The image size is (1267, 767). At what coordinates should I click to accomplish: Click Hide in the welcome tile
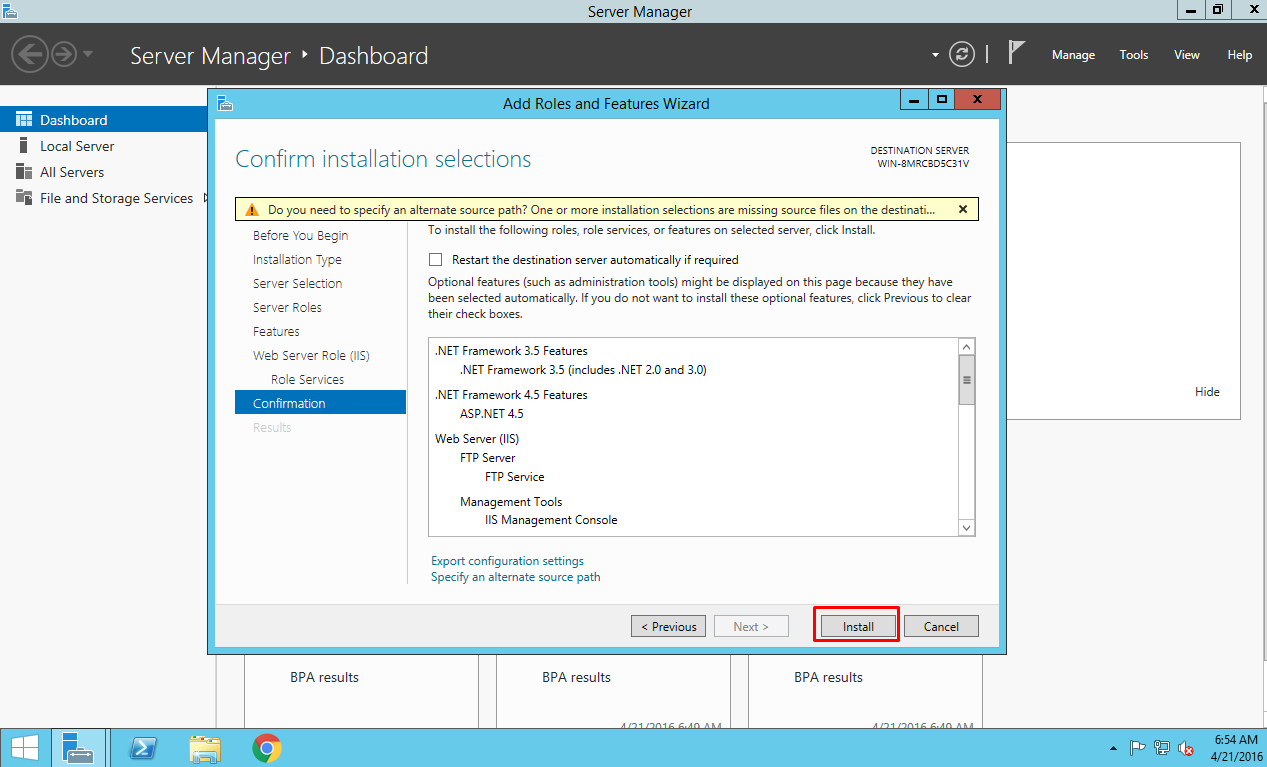pos(1207,392)
